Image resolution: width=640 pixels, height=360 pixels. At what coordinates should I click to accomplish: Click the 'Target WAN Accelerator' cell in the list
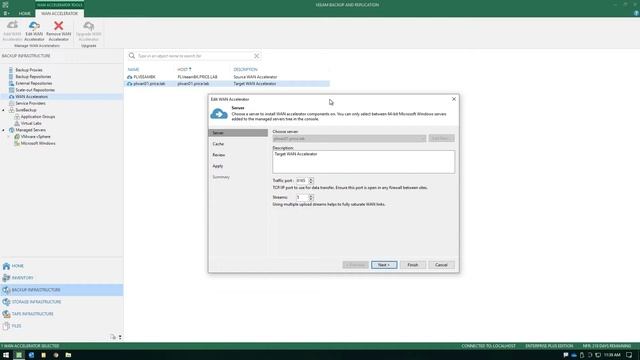(x=255, y=84)
